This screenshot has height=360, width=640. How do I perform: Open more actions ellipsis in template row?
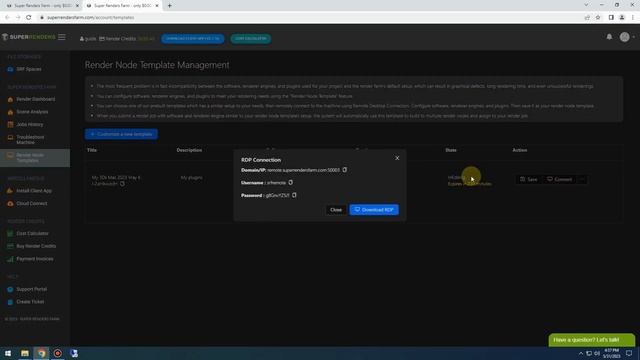pos(582,179)
